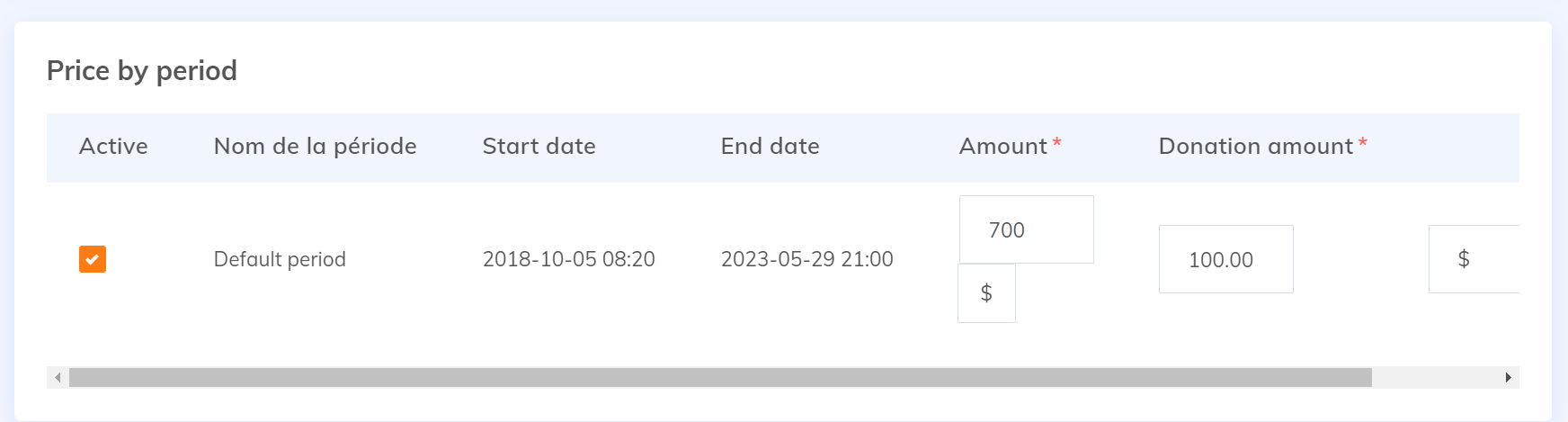Select the Nom de la période column header

315,147
